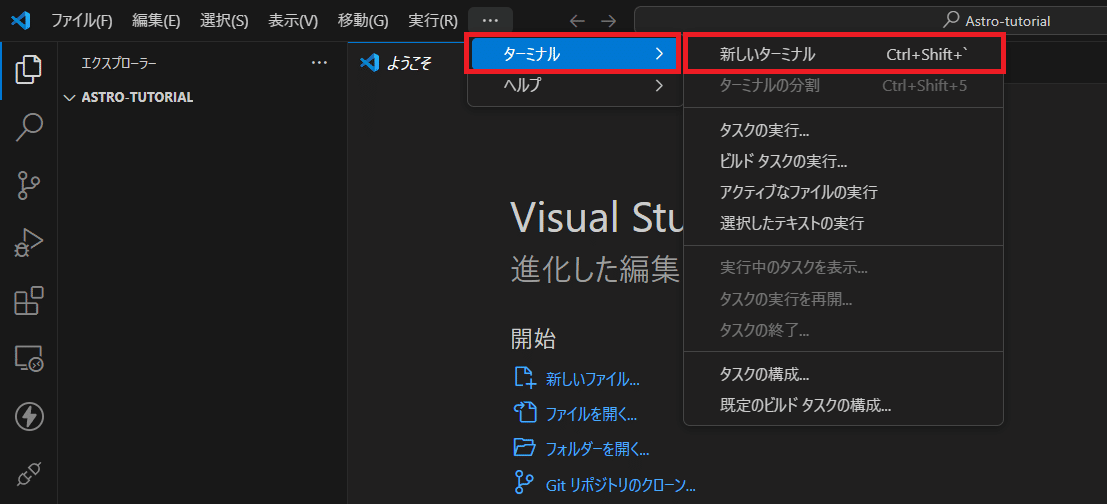Open the 編集(E) menu
This screenshot has height=504, width=1107.
pos(156,21)
